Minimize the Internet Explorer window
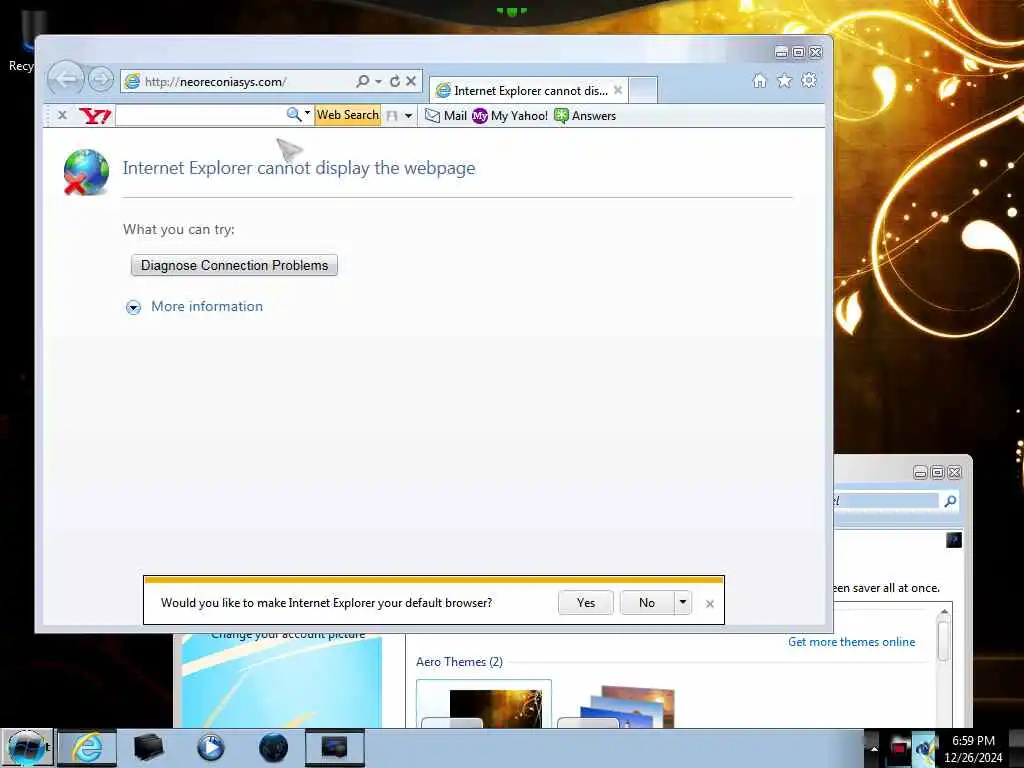The image size is (1024, 768). pos(781,52)
